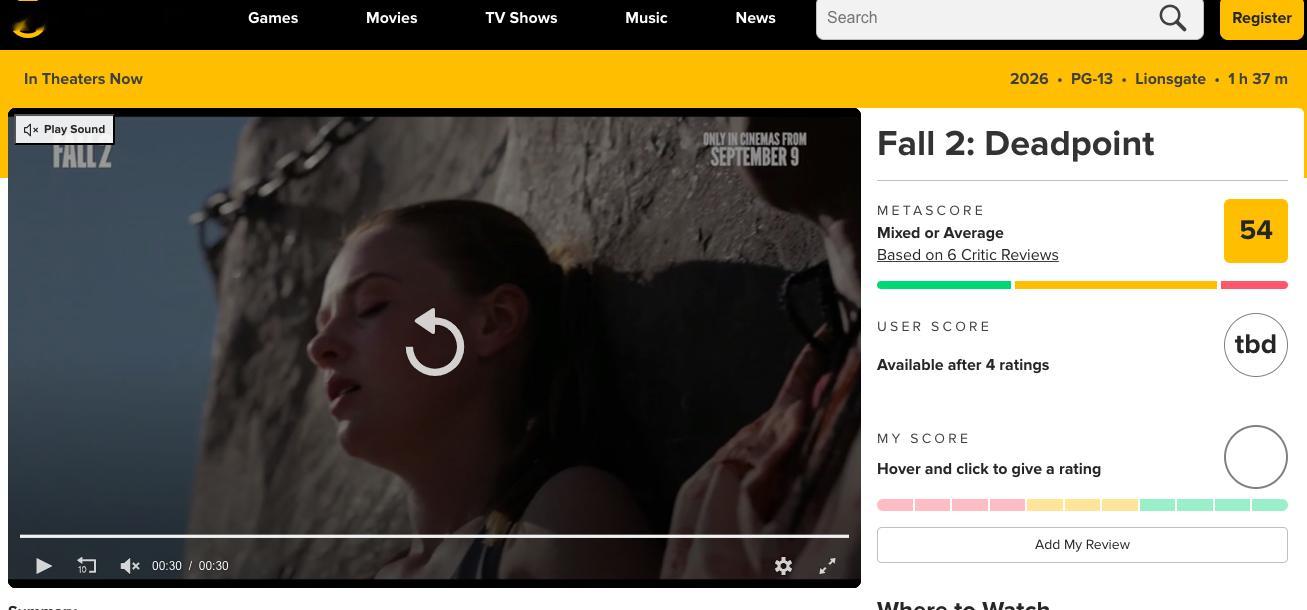Screen dimensions: 1307x610
Task: Click the Metacritic logo icon
Action: (28, 18)
